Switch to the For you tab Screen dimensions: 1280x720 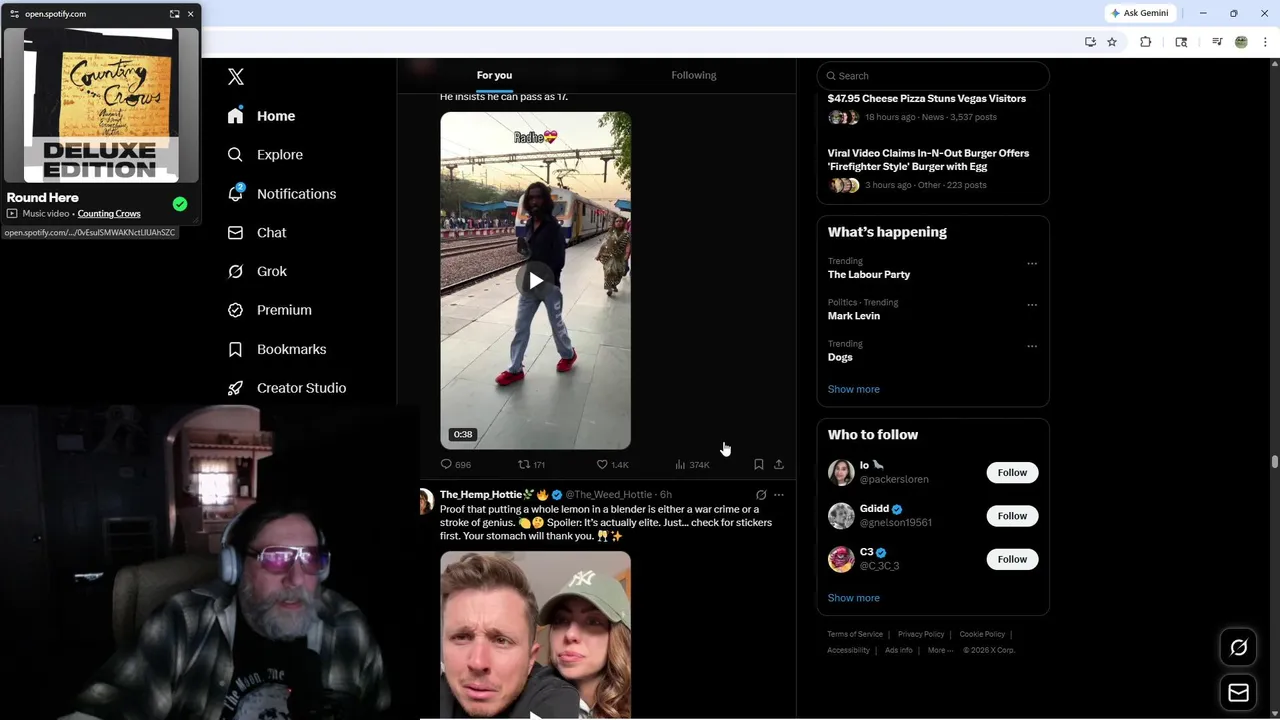pos(494,75)
